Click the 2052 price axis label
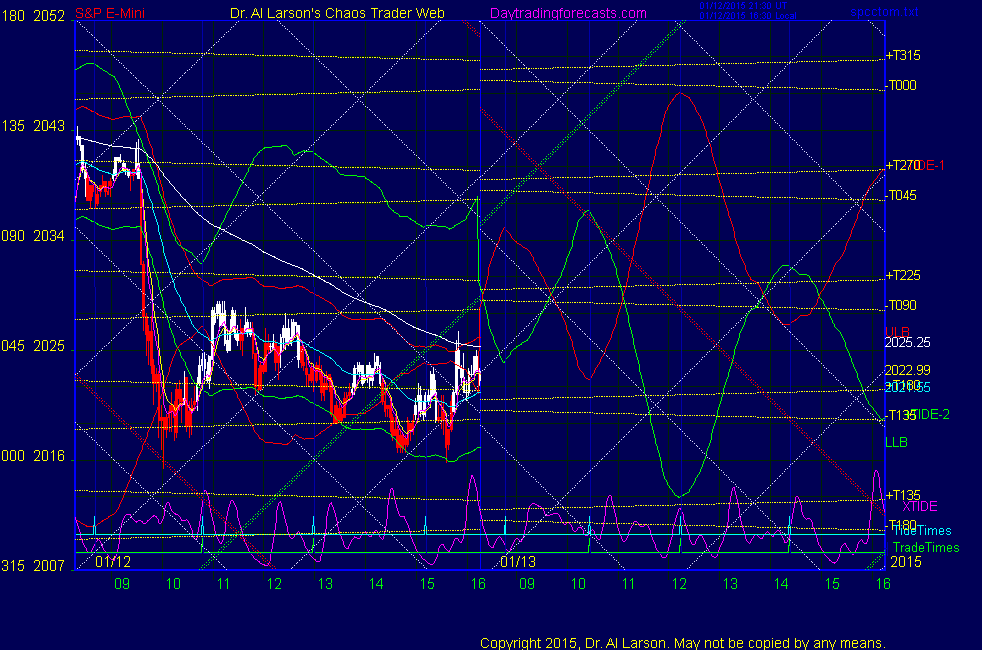The height and width of the screenshot is (650, 982). tap(49, 17)
